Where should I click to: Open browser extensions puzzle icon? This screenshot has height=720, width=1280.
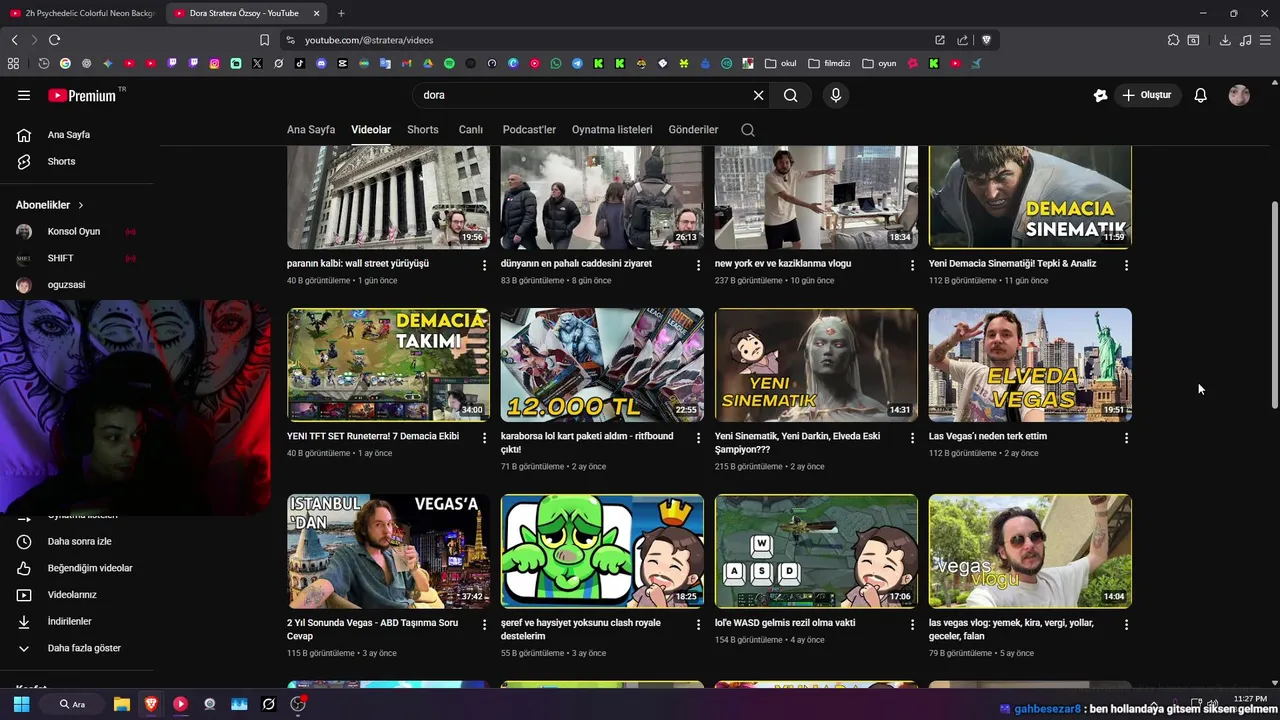[1173, 40]
